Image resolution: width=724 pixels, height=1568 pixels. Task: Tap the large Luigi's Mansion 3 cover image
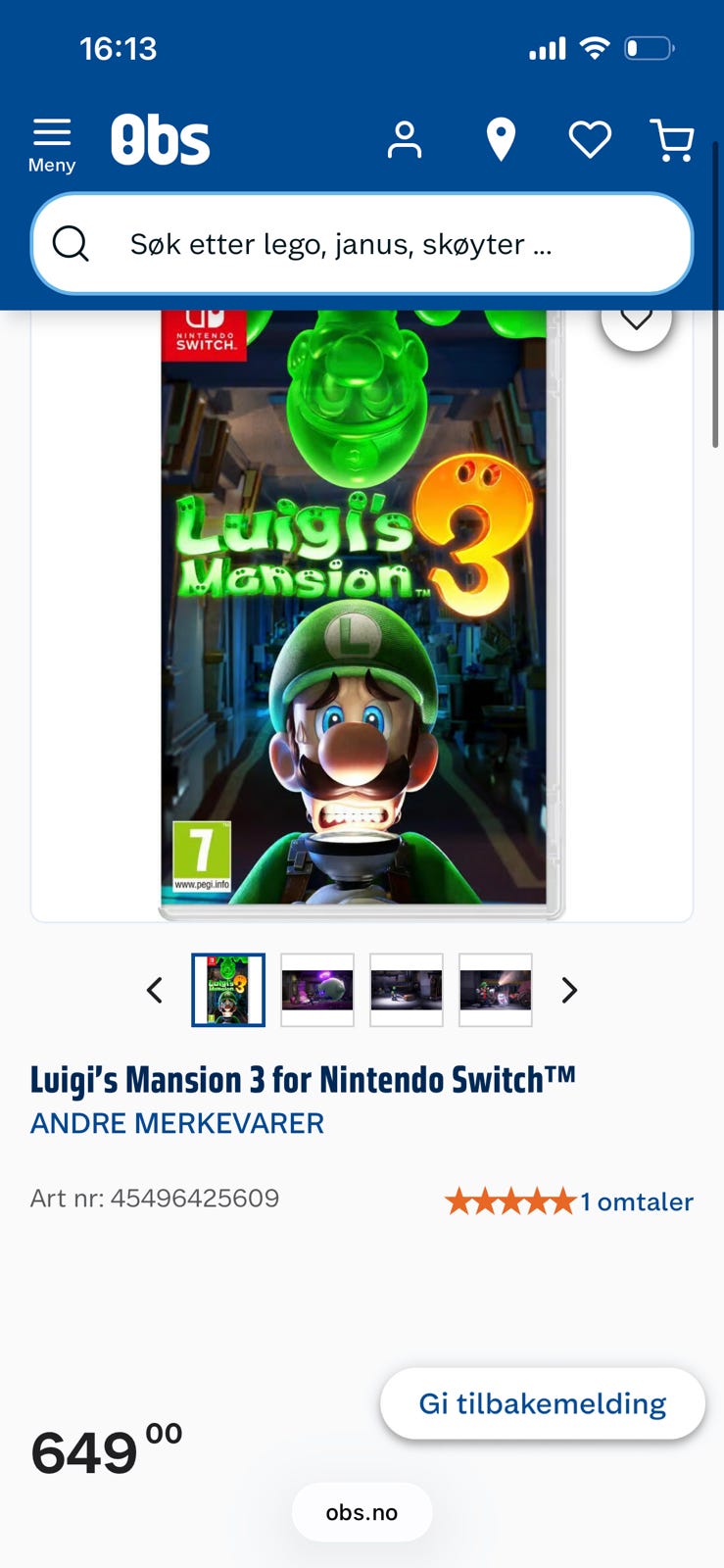[x=362, y=614]
